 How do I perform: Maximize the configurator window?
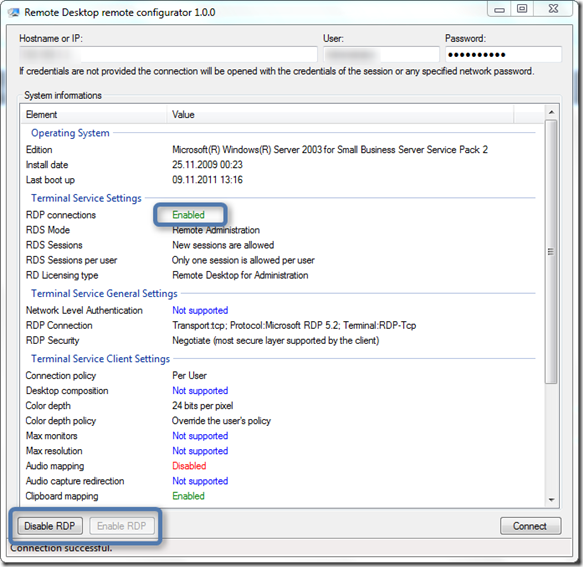pyautogui.click(x=522, y=9)
